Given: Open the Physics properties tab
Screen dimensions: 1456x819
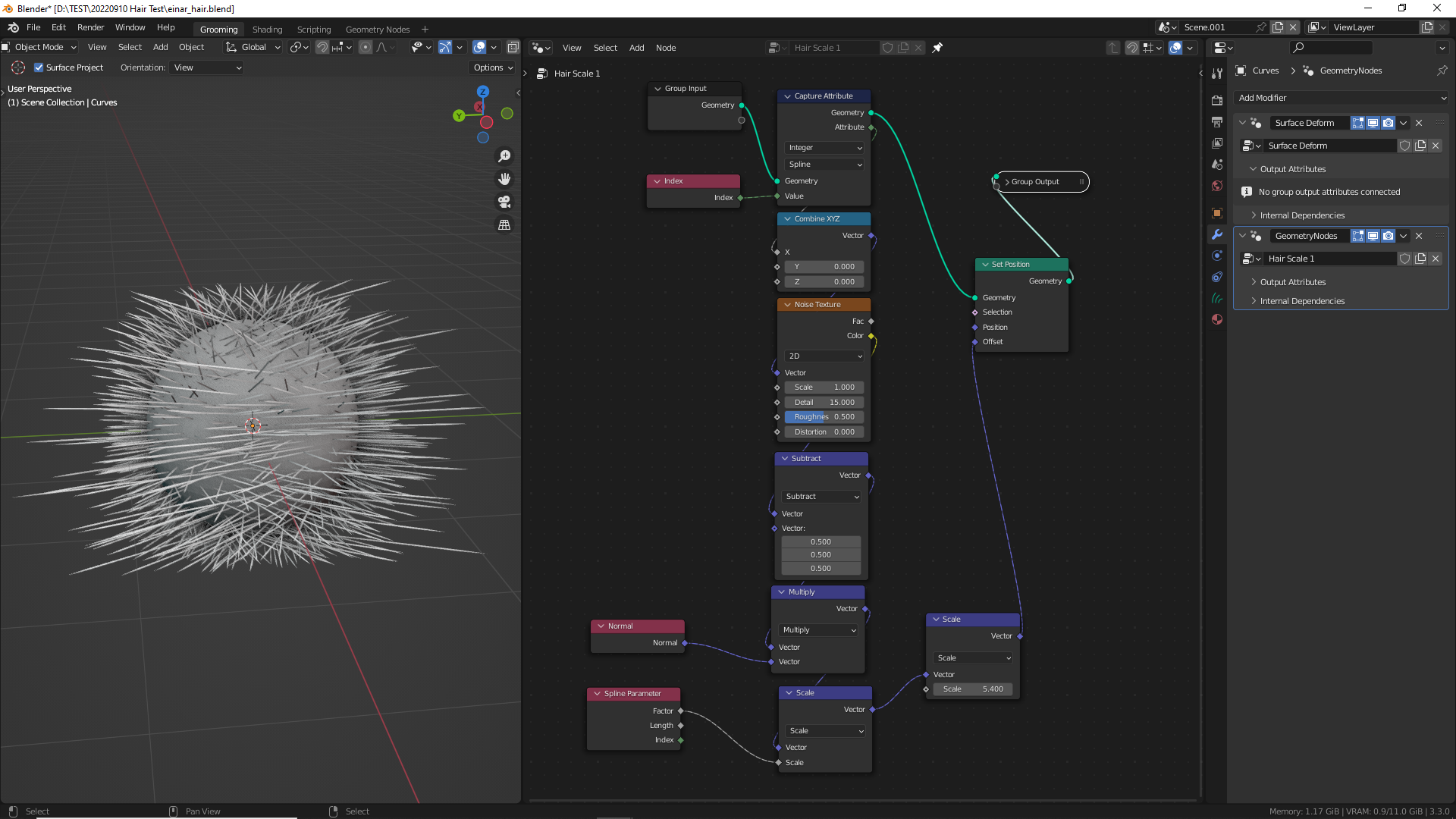Looking at the screenshot, I should pyautogui.click(x=1217, y=256).
